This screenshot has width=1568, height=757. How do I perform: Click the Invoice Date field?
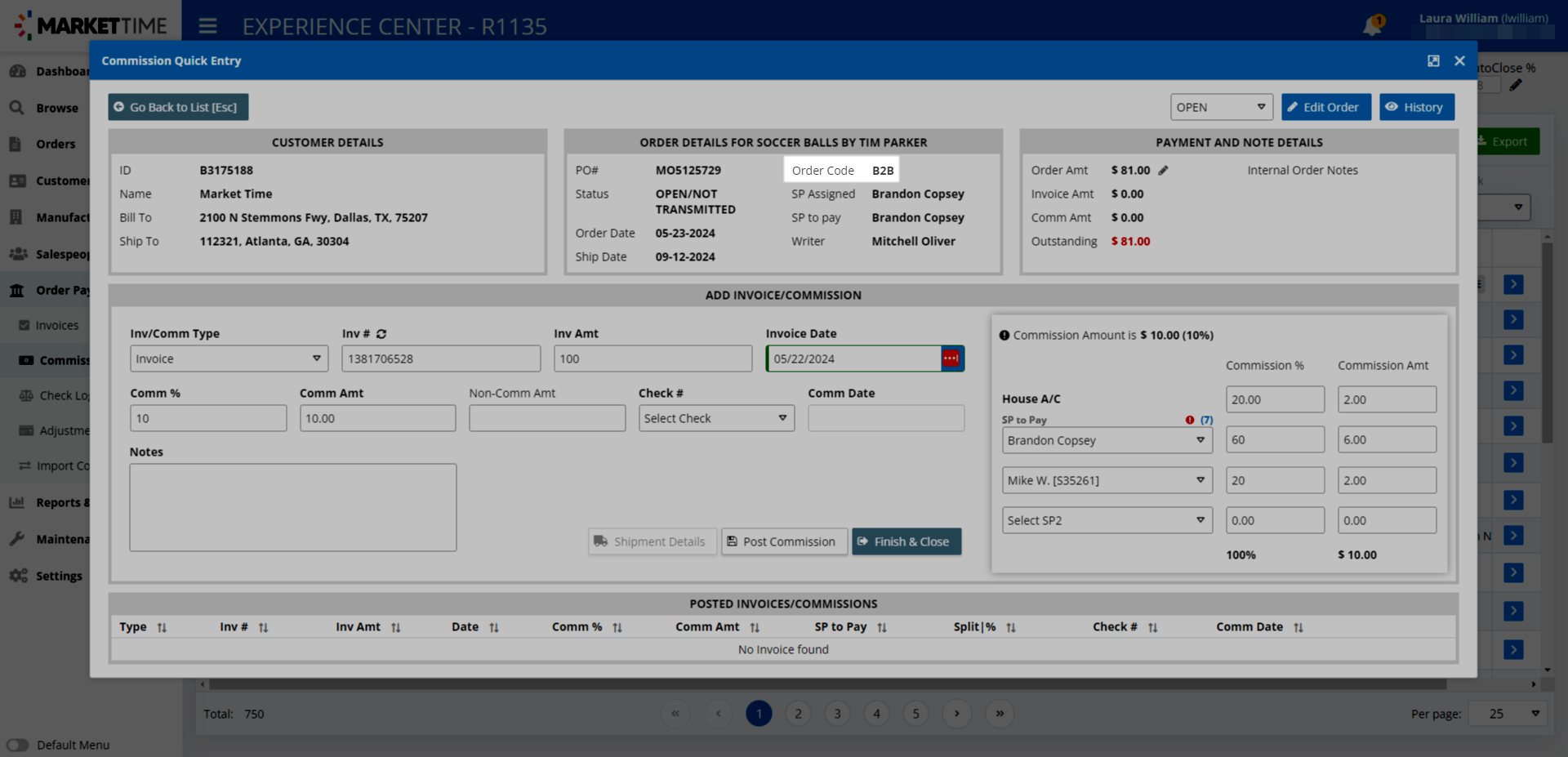[853, 358]
